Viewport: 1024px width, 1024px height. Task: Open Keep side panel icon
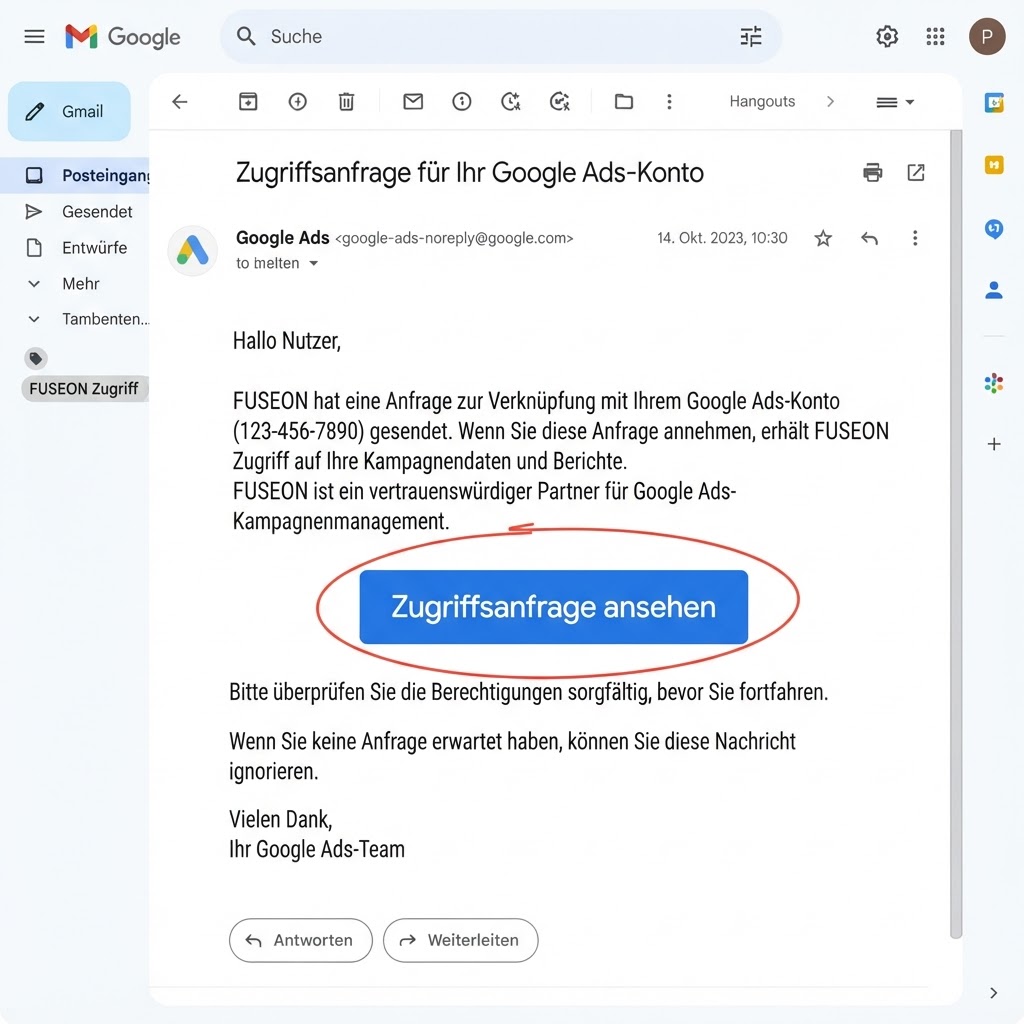[994, 165]
